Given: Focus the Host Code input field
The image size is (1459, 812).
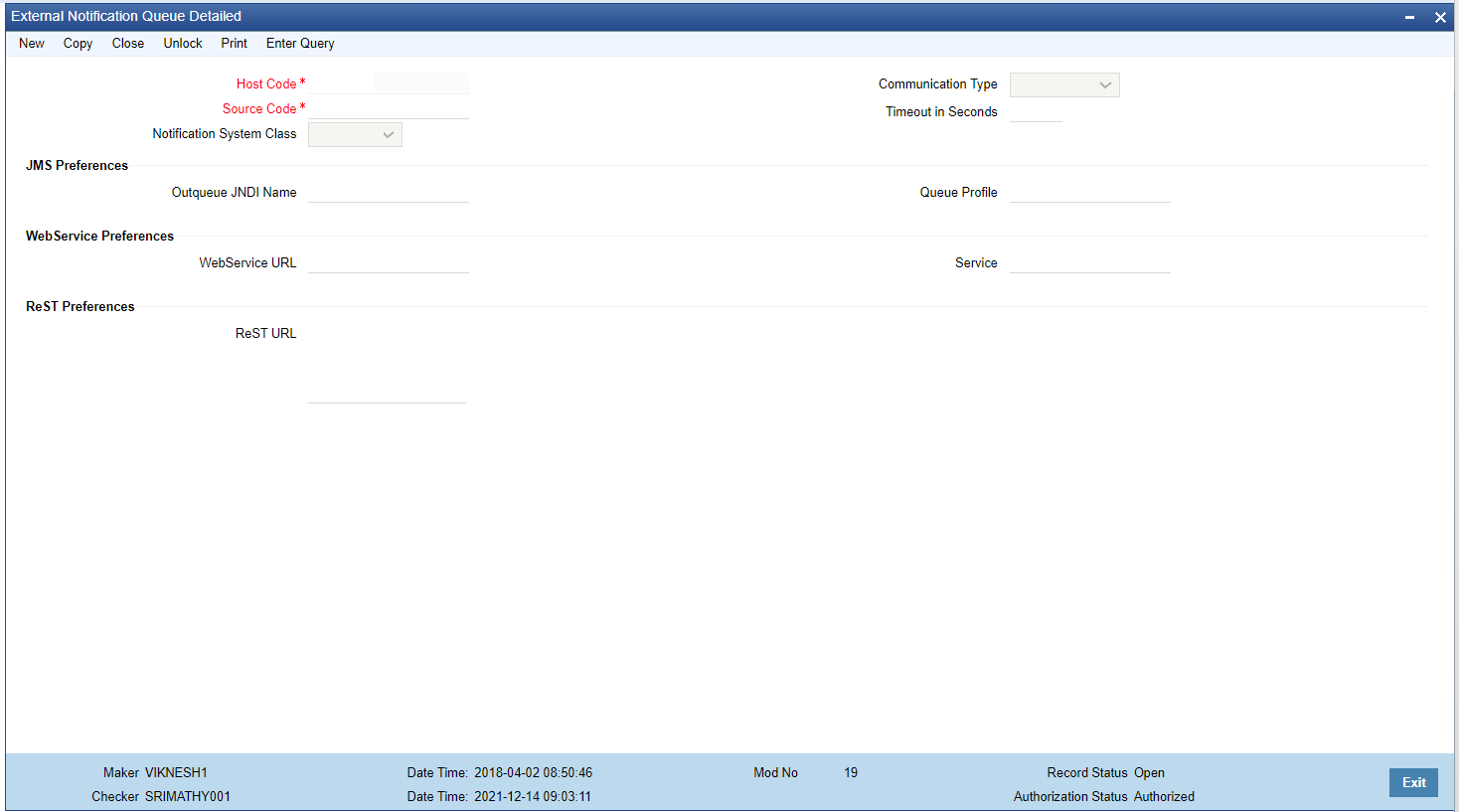Looking at the screenshot, I should click(x=340, y=83).
